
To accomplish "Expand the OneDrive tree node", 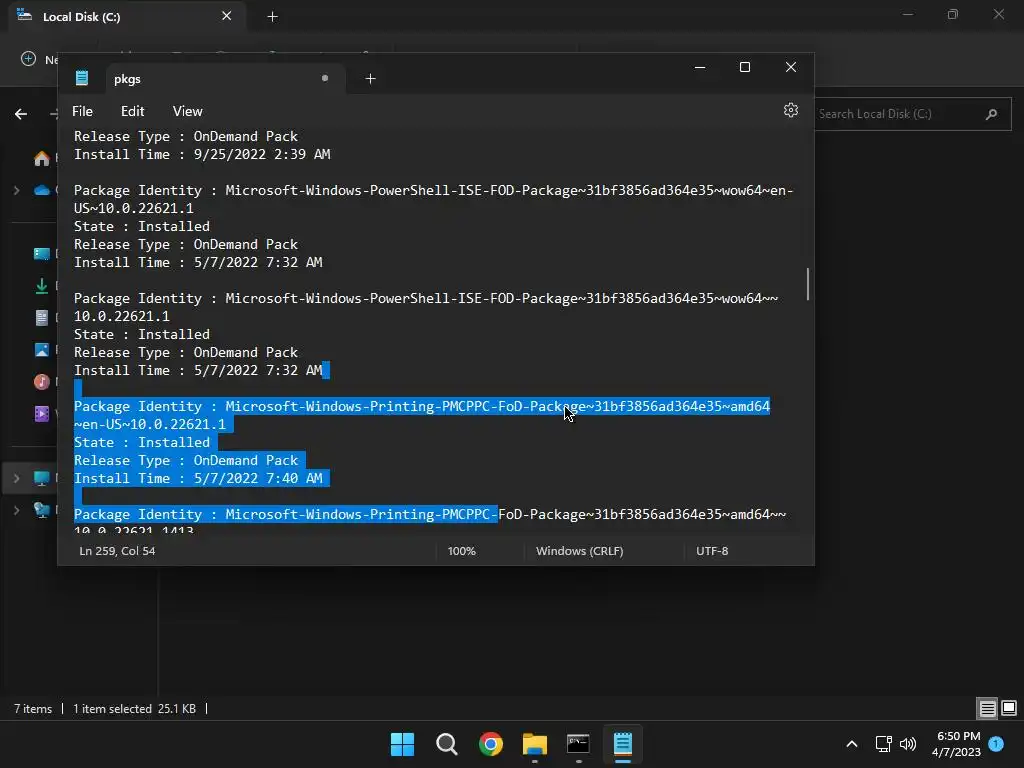I will [x=16, y=190].
